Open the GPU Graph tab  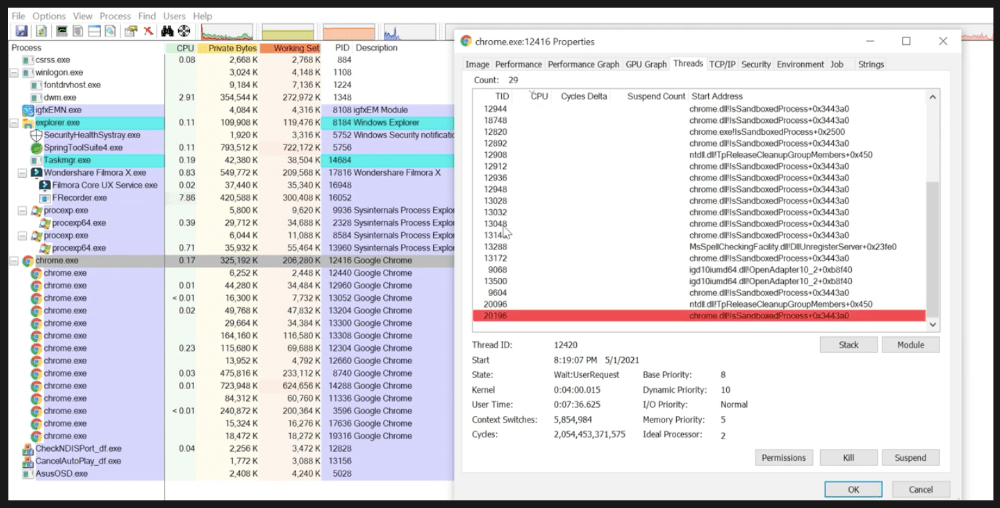pos(646,64)
